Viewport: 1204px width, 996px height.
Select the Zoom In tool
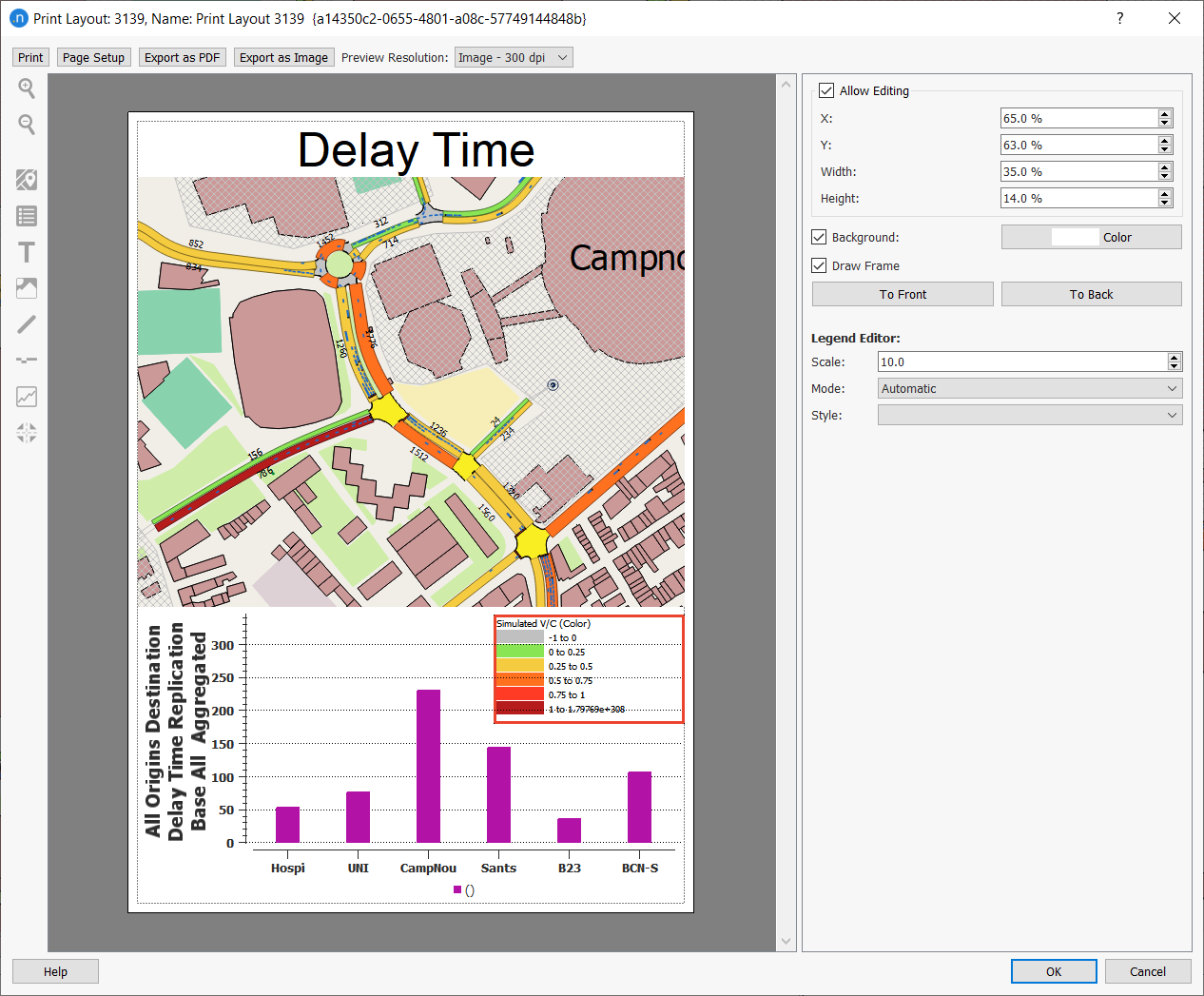click(x=26, y=88)
